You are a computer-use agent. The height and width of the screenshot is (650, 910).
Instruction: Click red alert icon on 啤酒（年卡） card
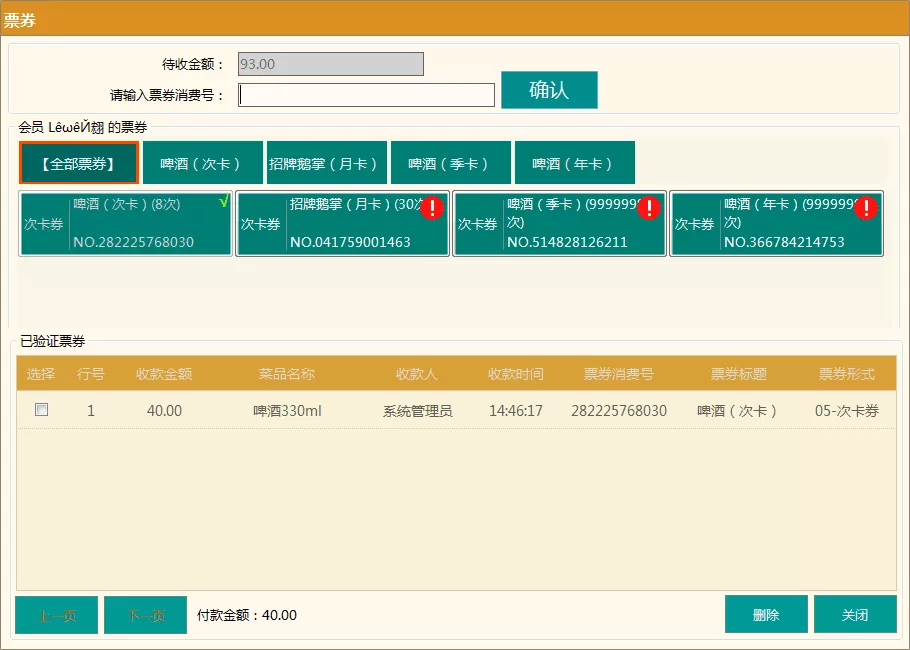(866, 208)
